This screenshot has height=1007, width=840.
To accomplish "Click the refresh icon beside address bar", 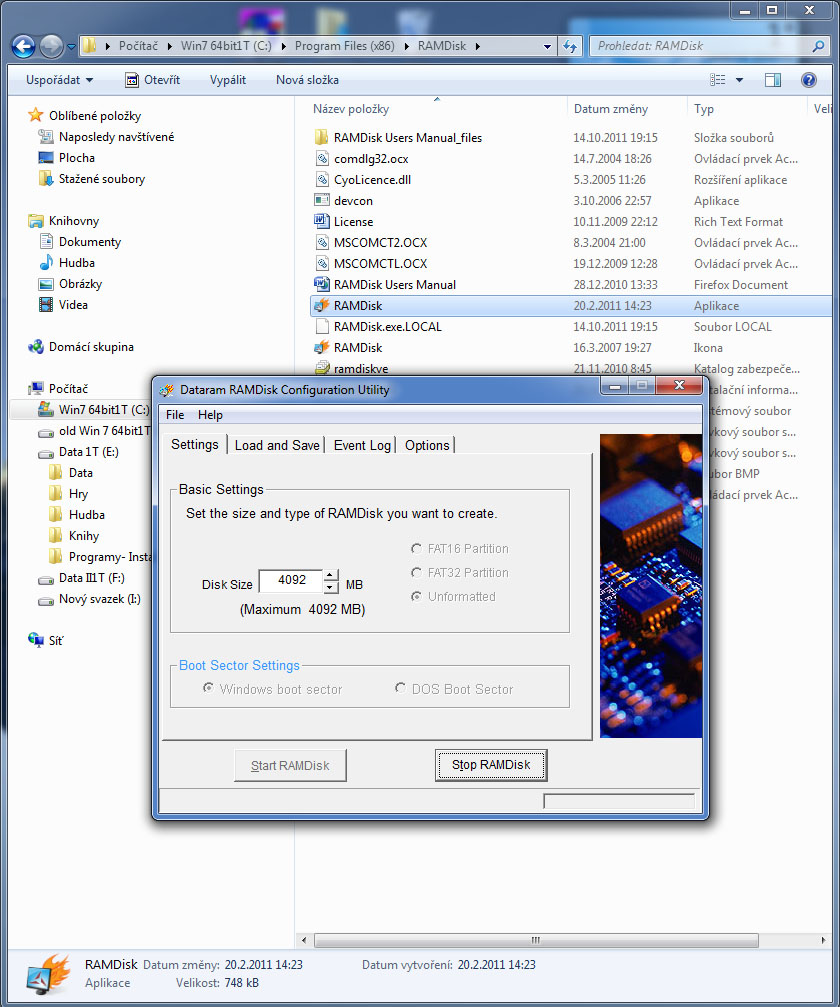I will pos(570,46).
